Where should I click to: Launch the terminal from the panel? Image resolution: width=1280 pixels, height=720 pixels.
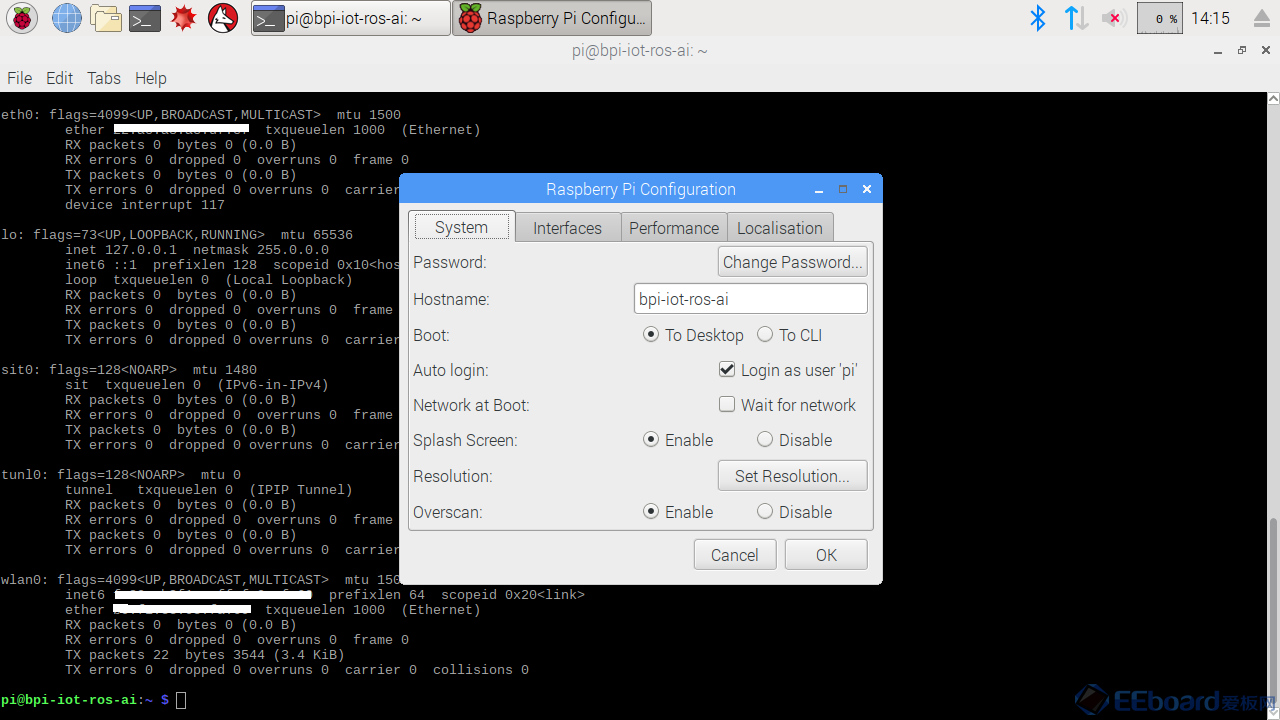[145, 18]
